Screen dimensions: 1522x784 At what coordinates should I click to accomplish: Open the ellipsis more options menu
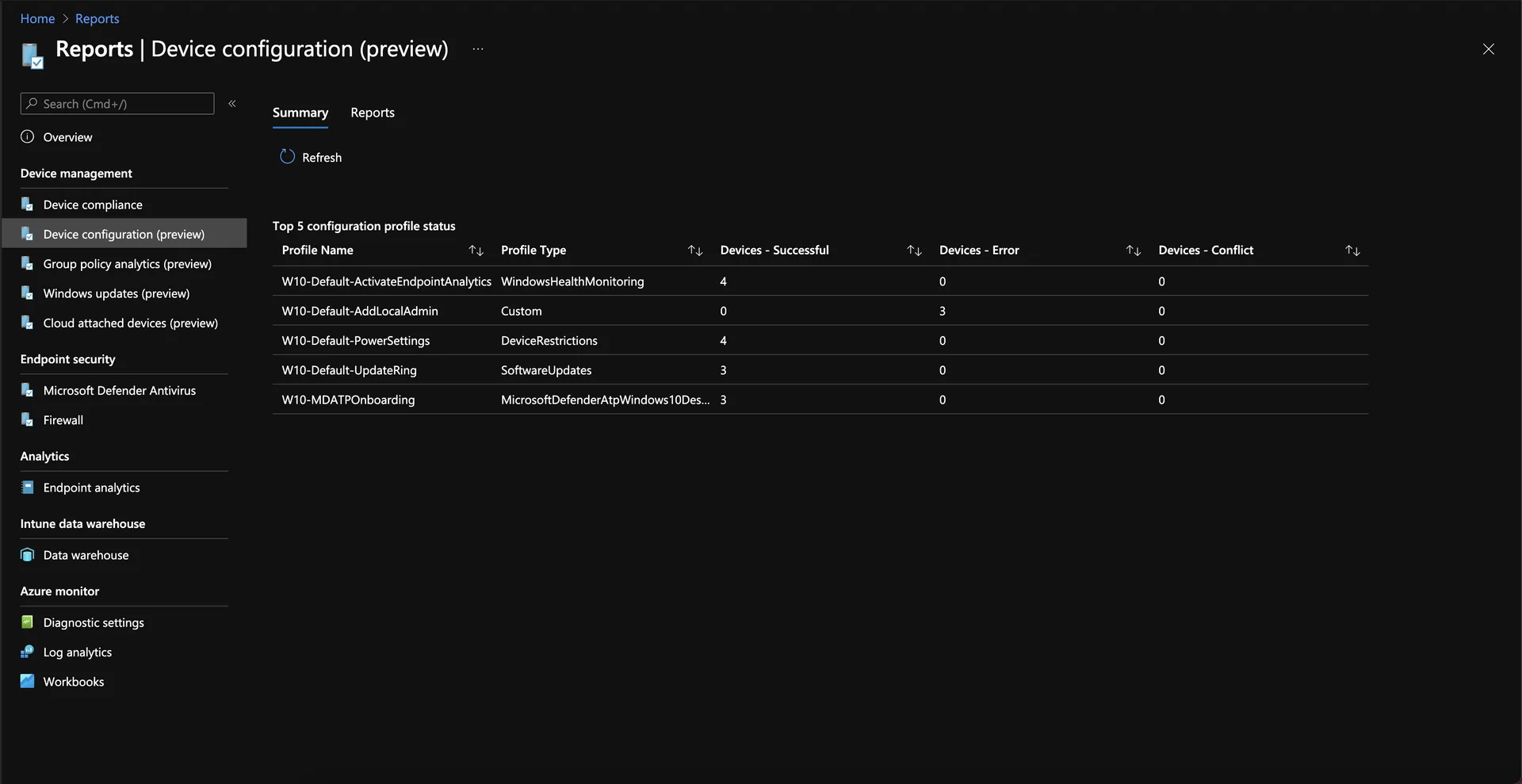(478, 49)
